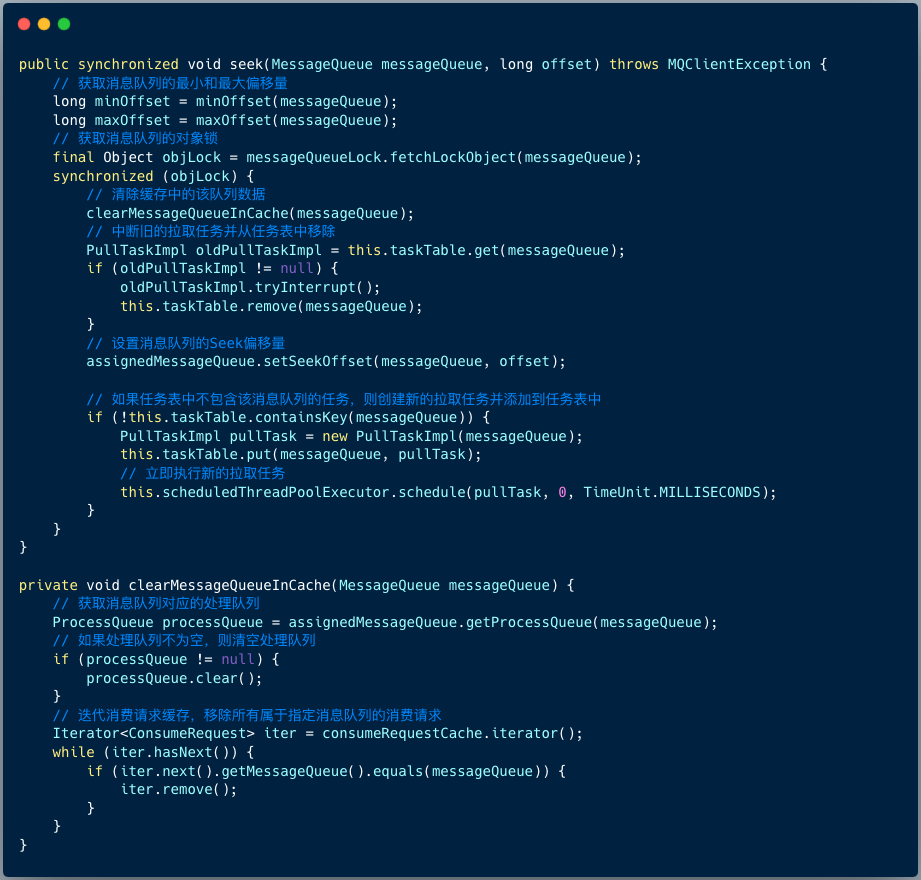The height and width of the screenshot is (880, 921).
Task: Click the green maximize dot
Action: 64,24
